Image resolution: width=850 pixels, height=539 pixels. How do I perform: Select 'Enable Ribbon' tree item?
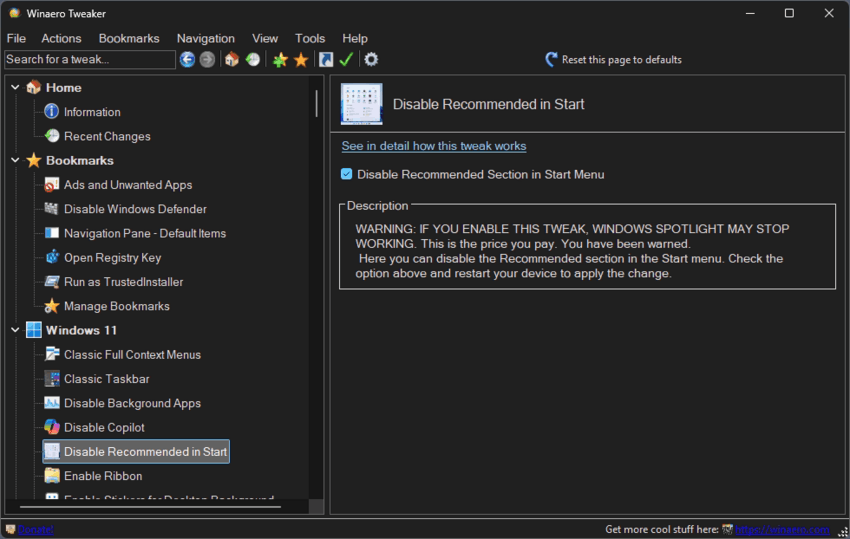click(x=103, y=476)
